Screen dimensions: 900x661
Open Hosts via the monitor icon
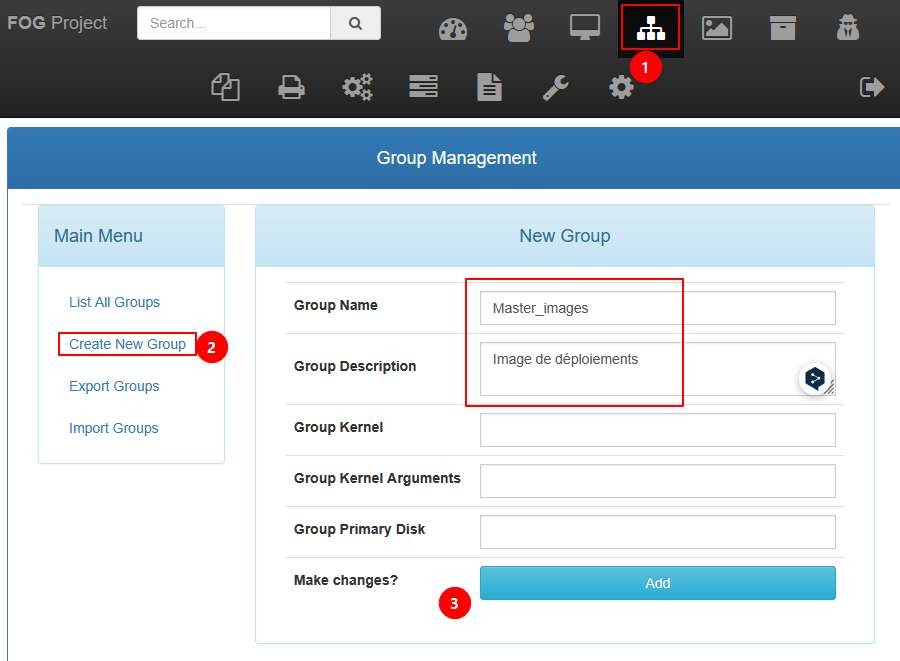click(x=585, y=28)
